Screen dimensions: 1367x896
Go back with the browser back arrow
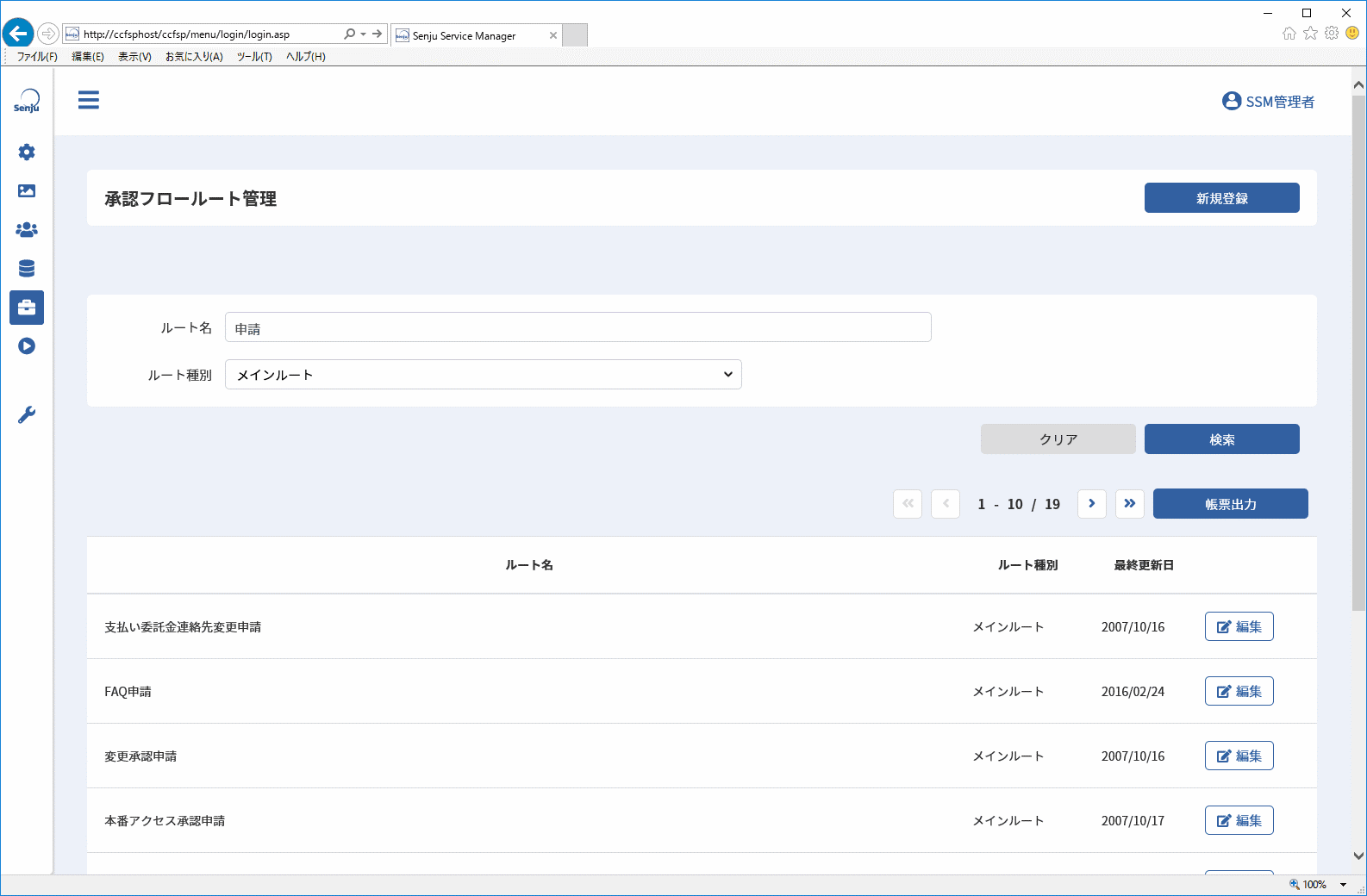pyautogui.click(x=18, y=34)
